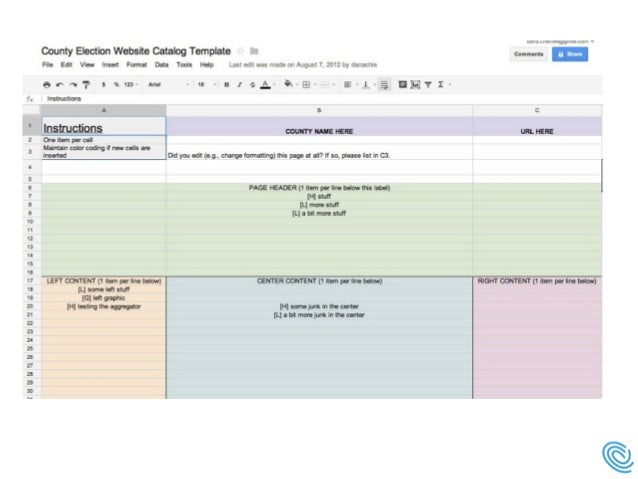Image resolution: width=638 pixels, height=479 pixels.
Task: Select column B header
Action: [319, 110]
